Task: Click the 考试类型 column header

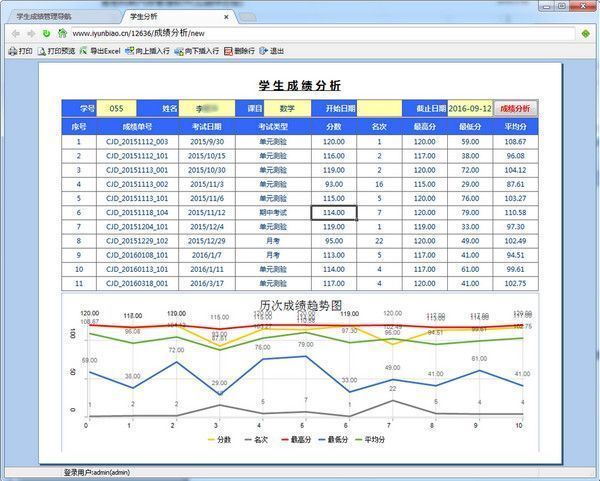Action: point(273,127)
